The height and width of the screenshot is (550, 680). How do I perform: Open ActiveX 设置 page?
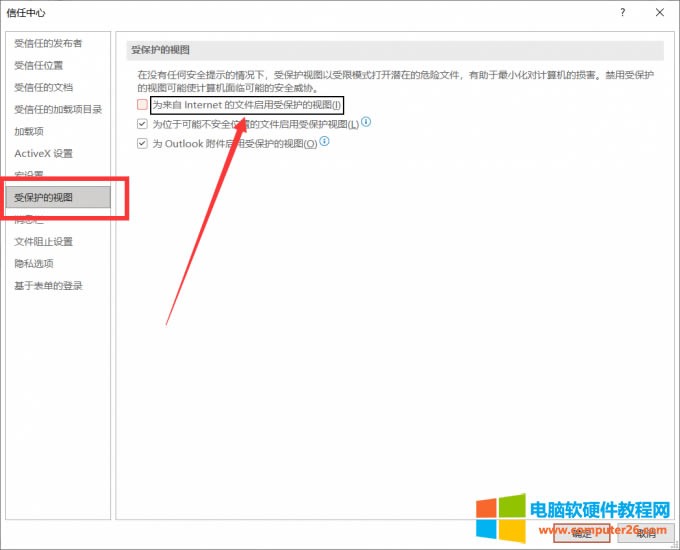(x=43, y=153)
